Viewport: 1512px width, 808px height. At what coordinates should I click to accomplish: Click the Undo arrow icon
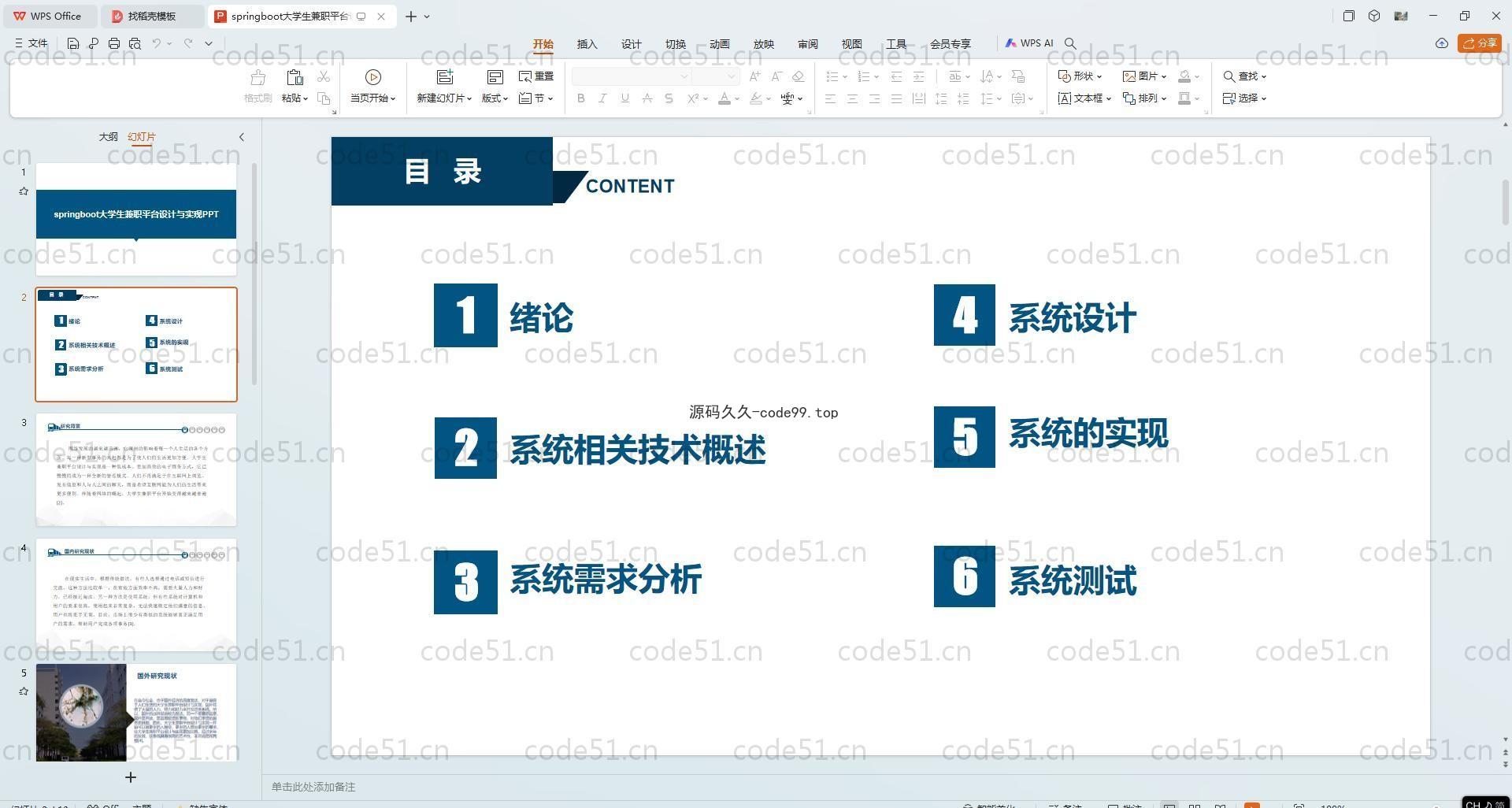157,43
